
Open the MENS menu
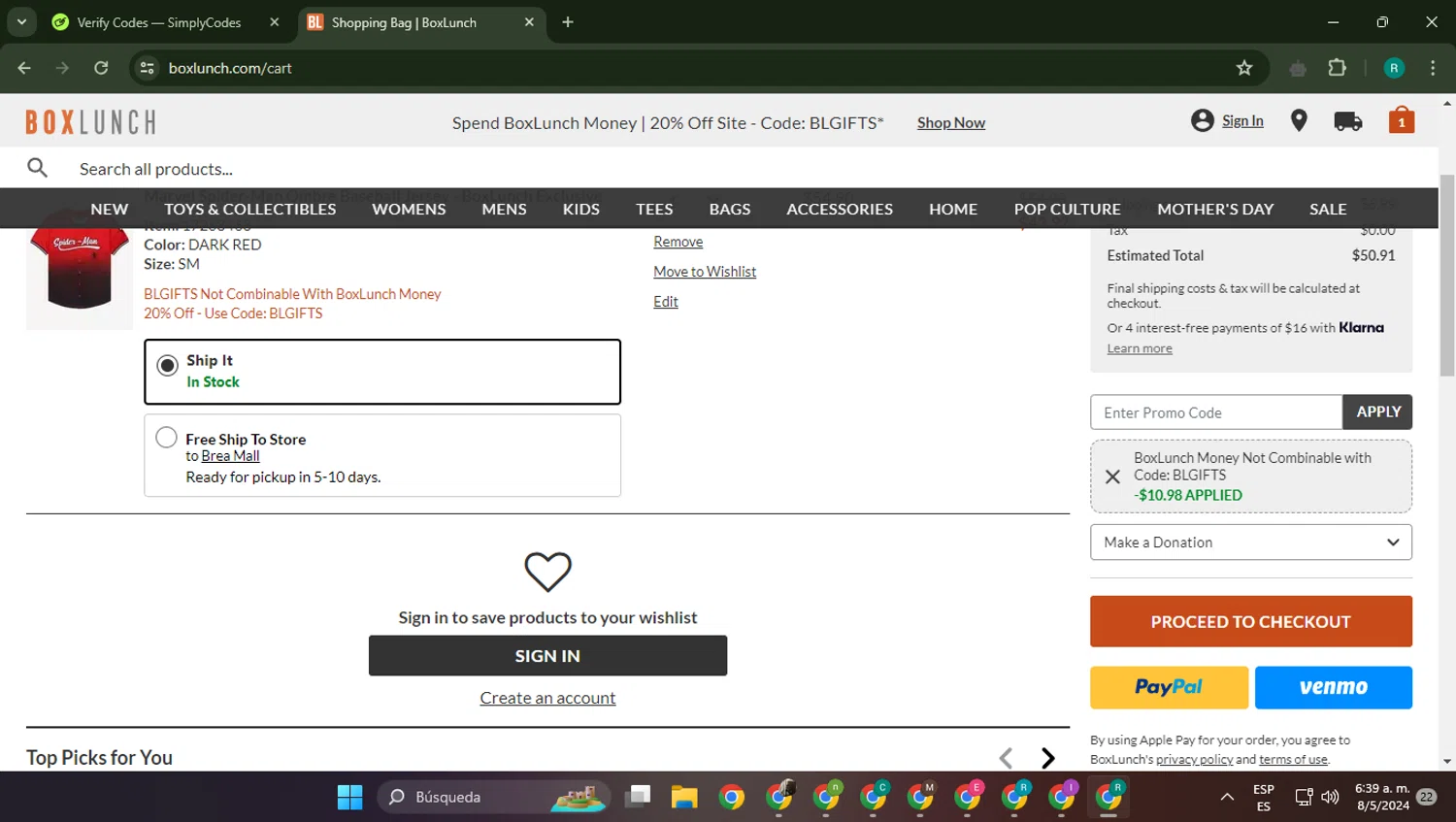pyautogui.click(x=504, y=209)
